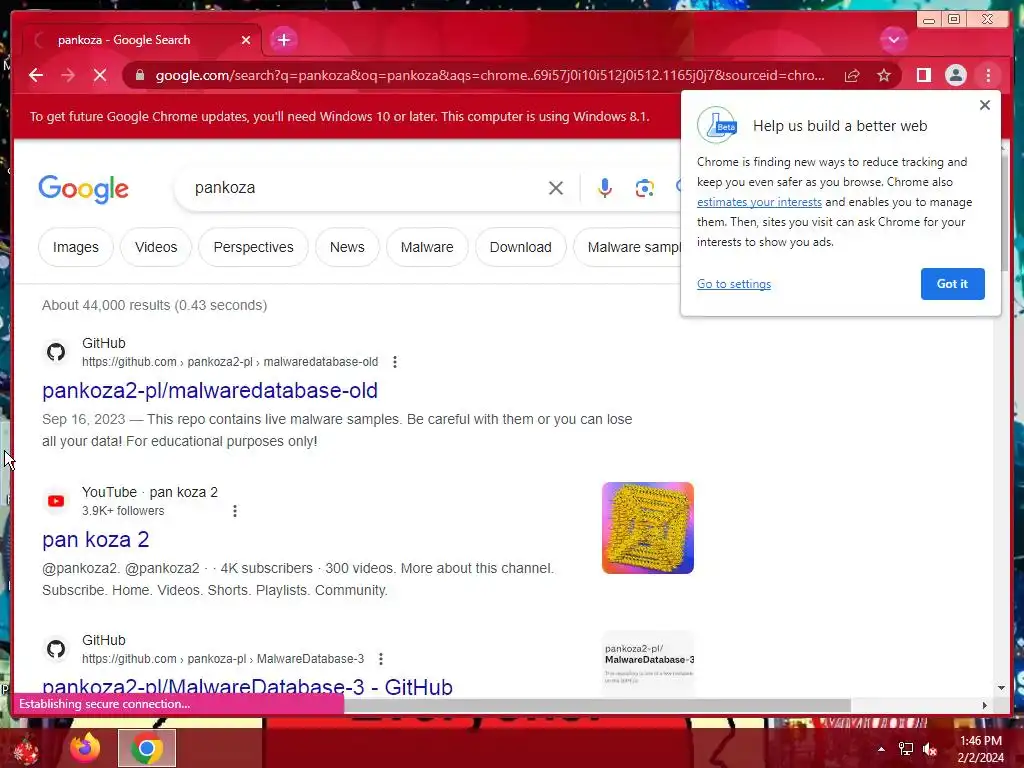Open the 1:46 PM taskbar clock
Screen dimensions: 1024x768
[x=980, y=749]
